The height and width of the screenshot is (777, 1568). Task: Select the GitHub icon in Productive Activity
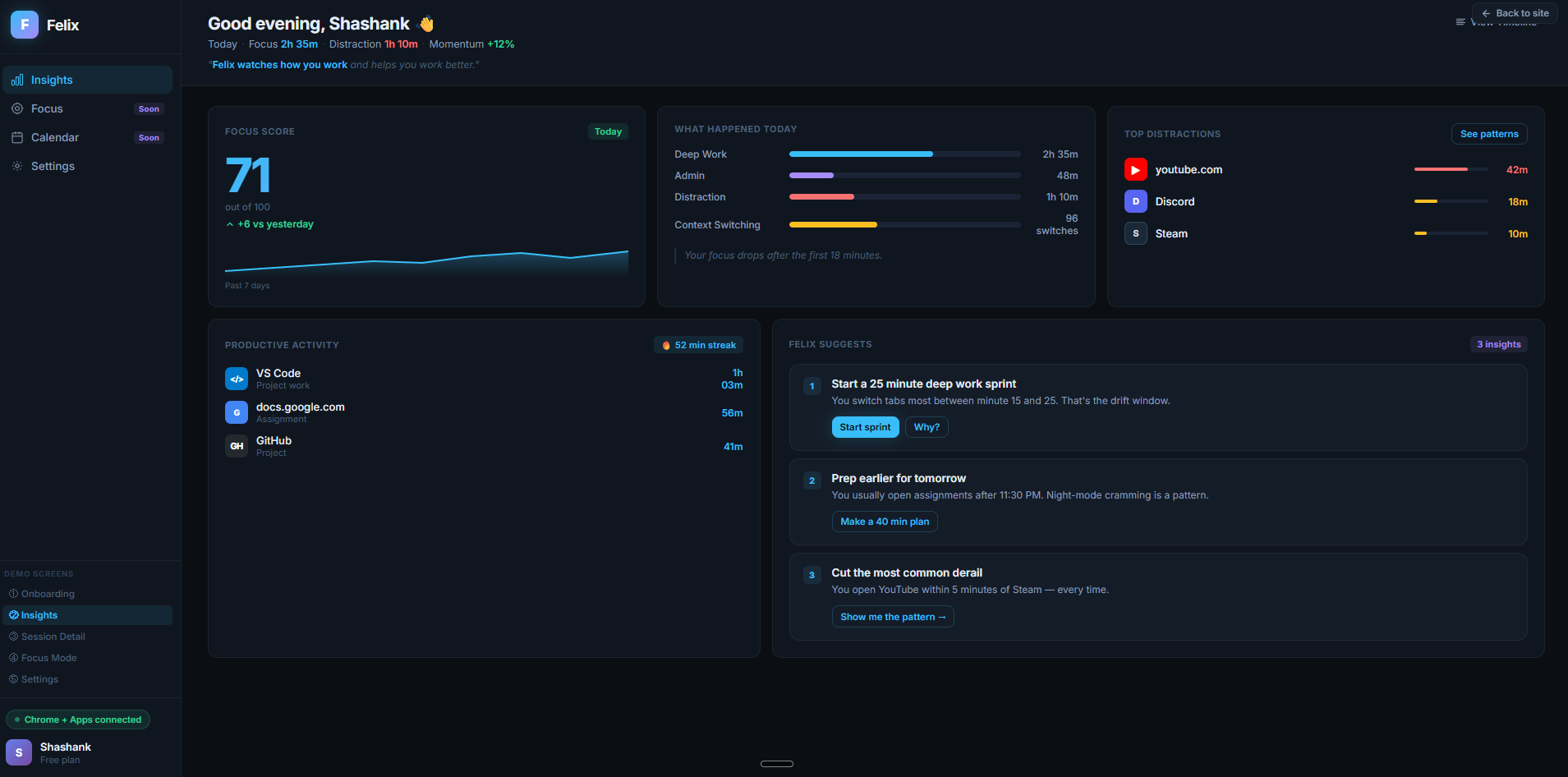[237, 445]
